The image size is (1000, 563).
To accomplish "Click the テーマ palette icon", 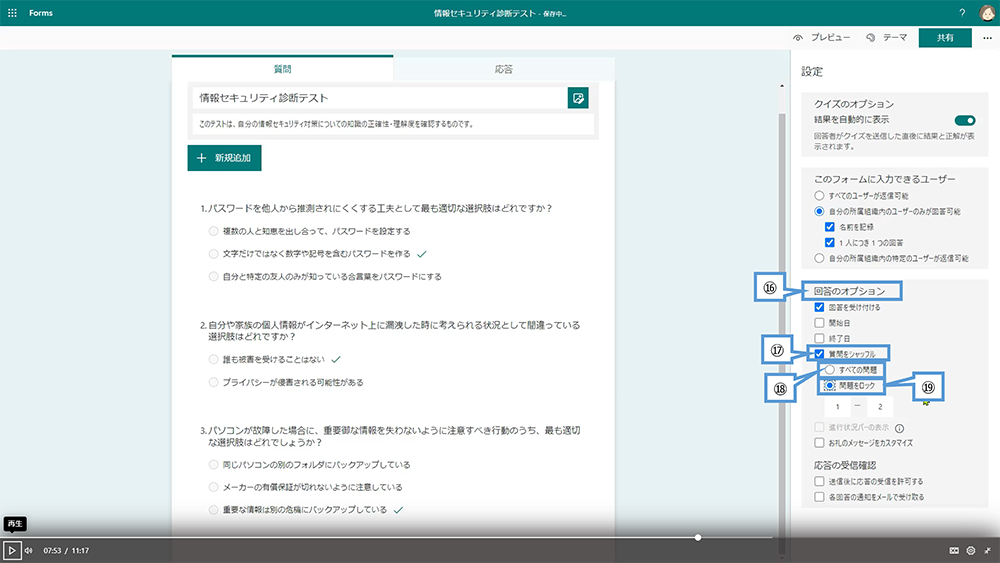I will click(x=871, y=38).
